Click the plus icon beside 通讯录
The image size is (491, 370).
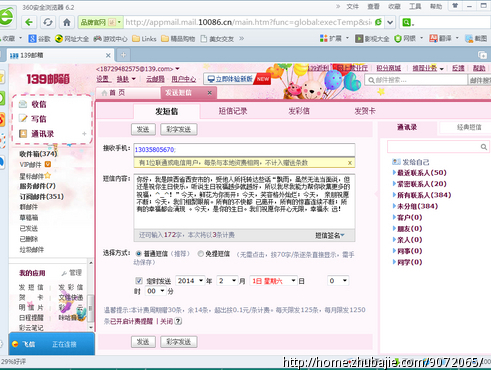[x=84, y=134]
